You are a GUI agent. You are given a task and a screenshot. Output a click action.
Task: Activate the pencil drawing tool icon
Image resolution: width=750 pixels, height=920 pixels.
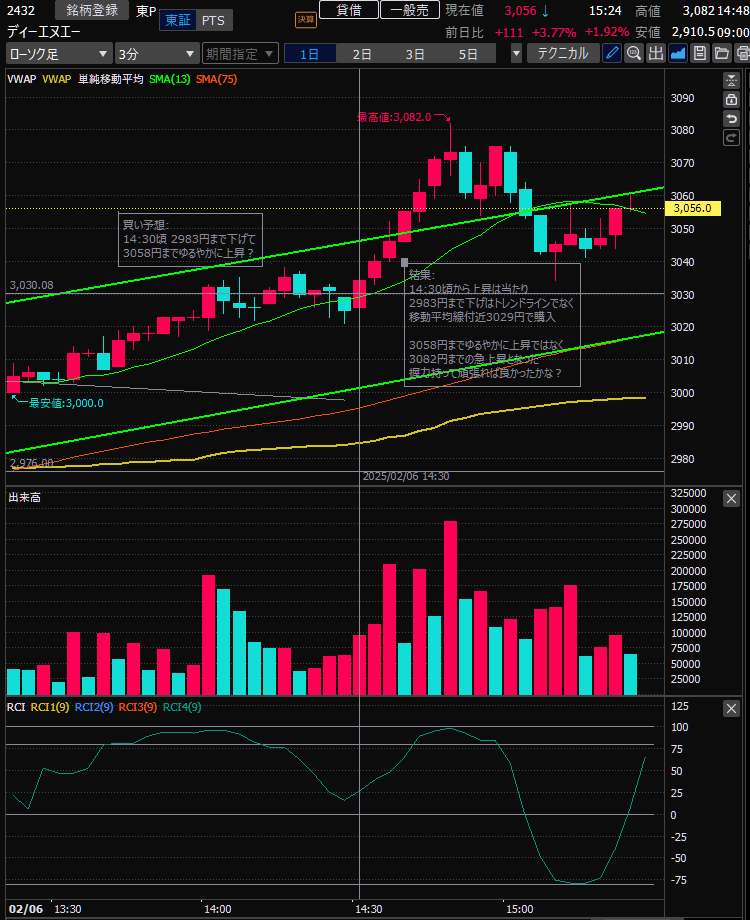click(x=612, y=53)
